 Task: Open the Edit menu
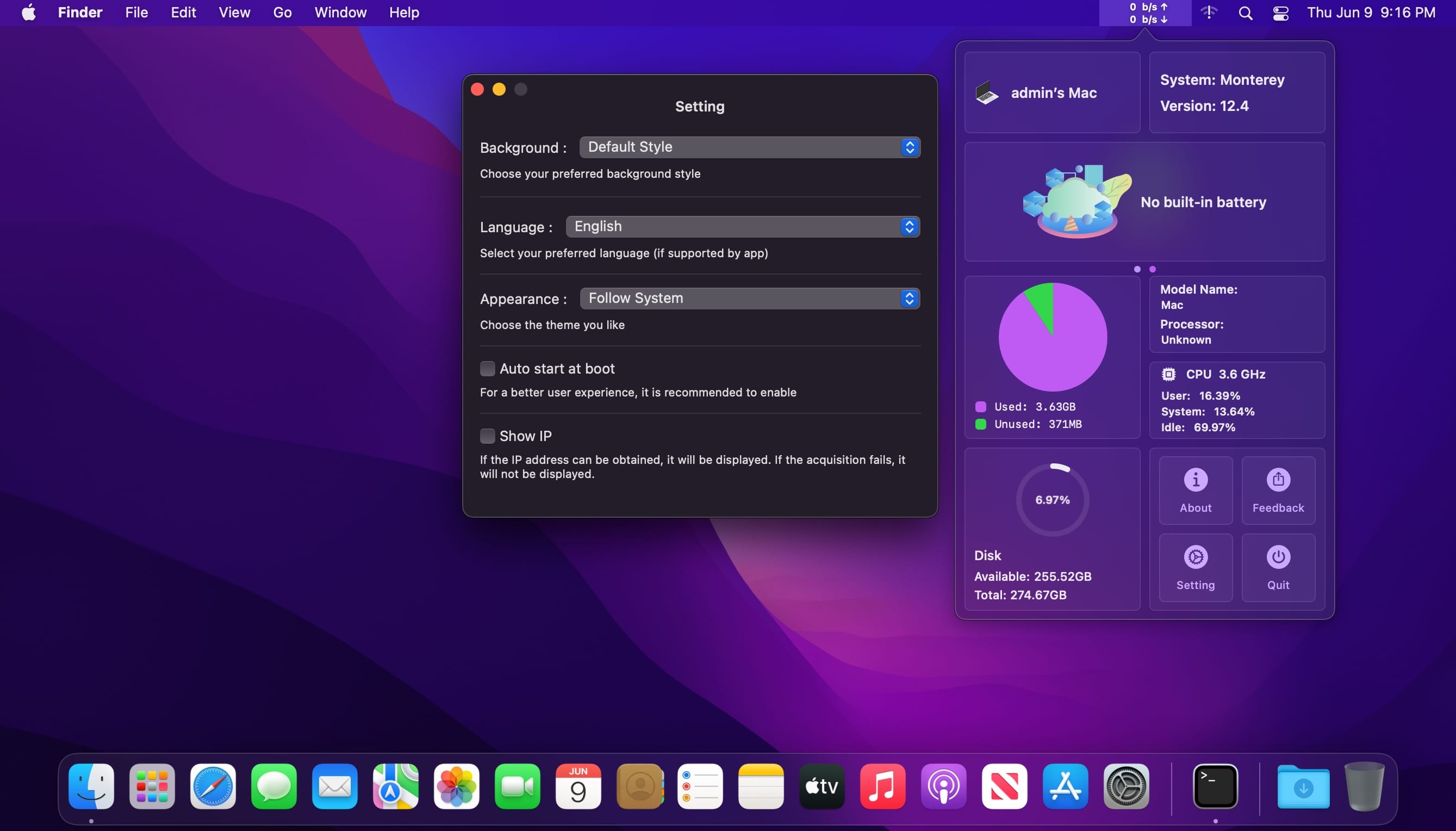(x=183, y=13)
